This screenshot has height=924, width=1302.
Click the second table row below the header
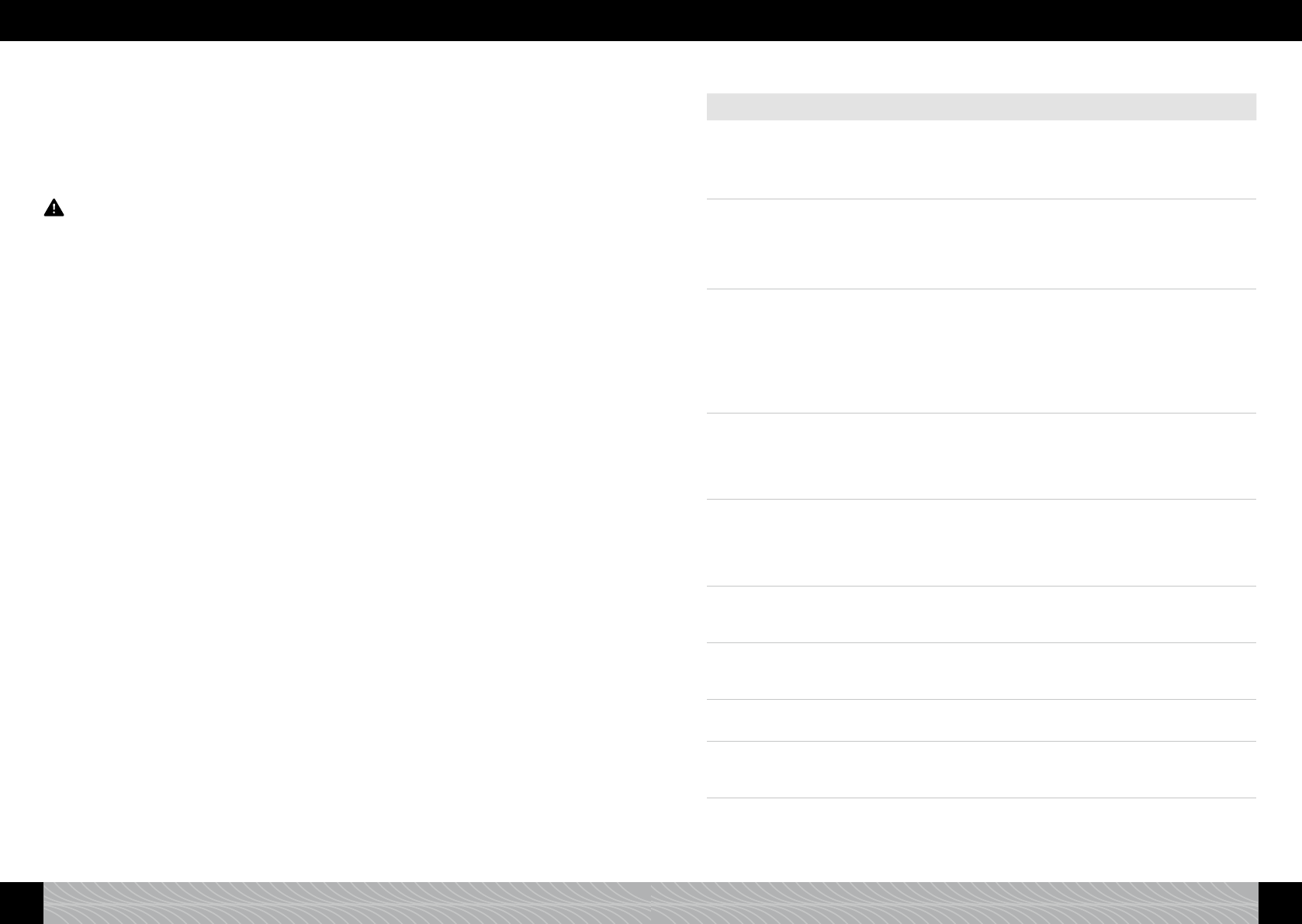pos(981,244)
